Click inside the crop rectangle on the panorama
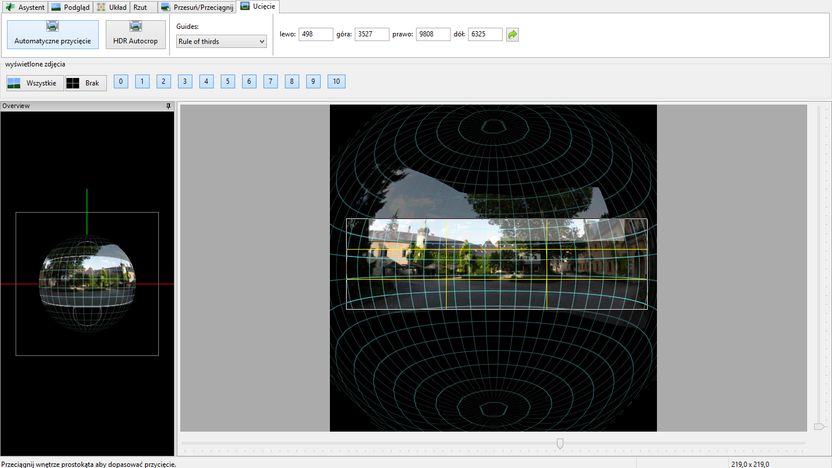 pos(497,264)
